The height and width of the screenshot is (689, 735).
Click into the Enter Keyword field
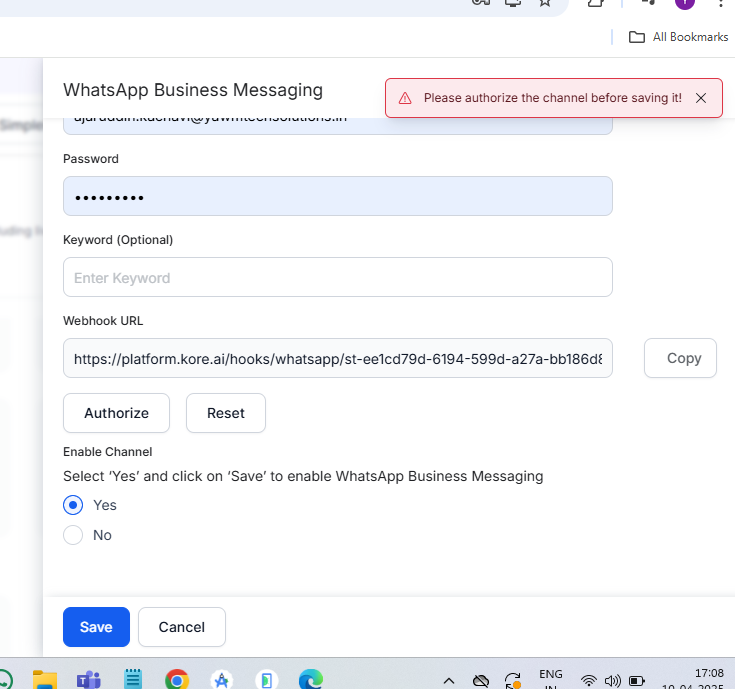338,277
